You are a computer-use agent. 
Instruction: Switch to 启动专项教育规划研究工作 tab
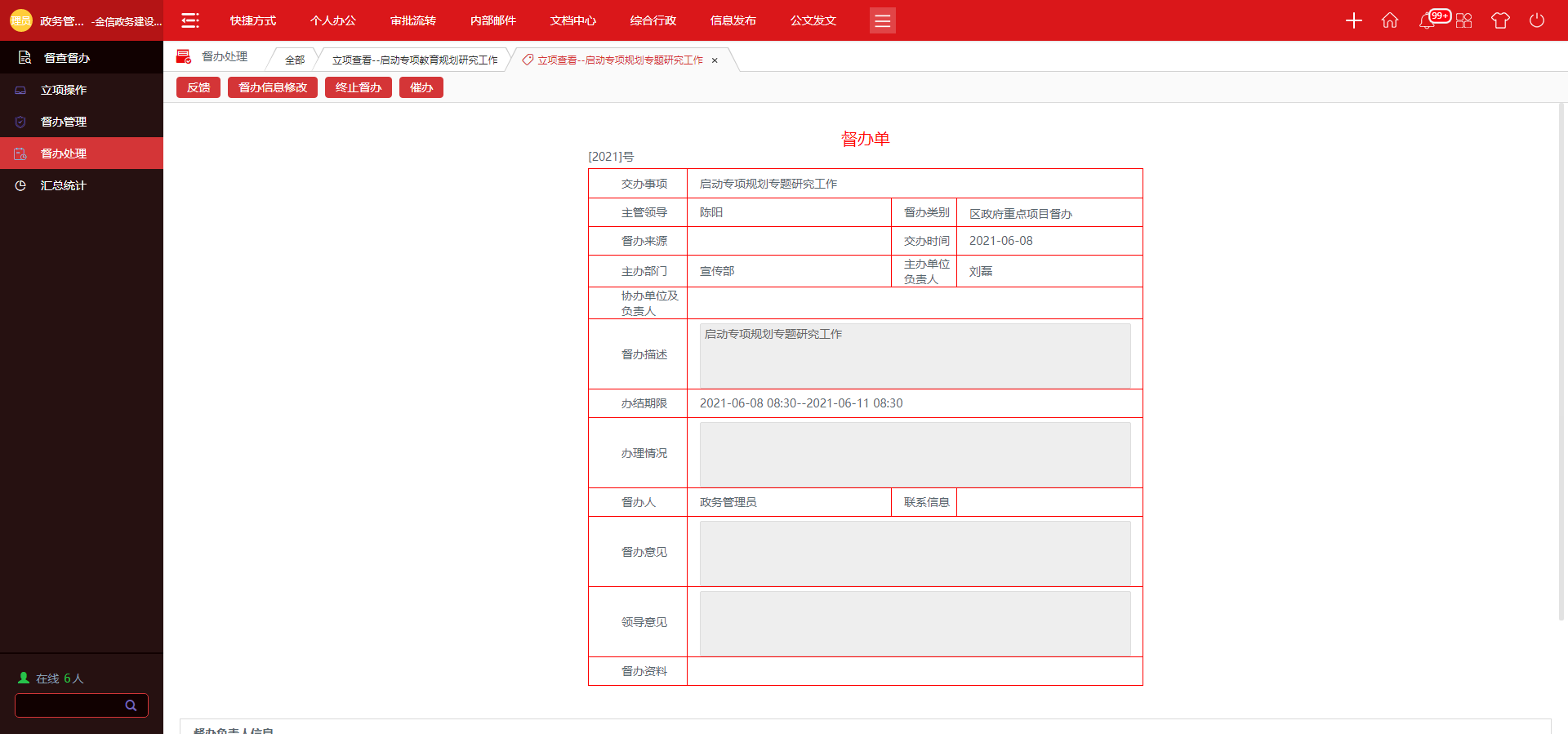[x=415, y=60]
